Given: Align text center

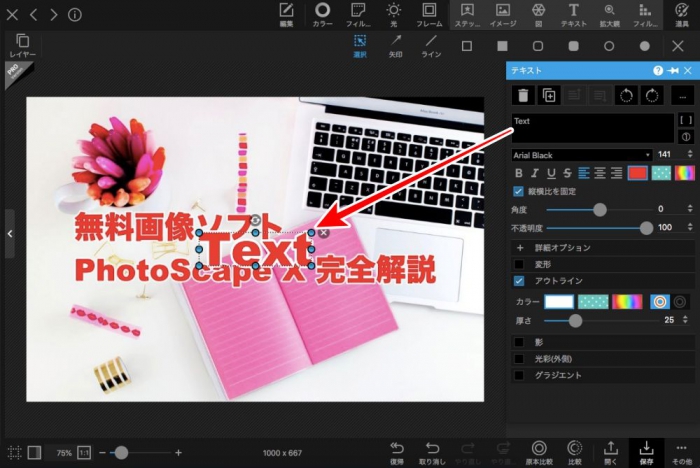Looking at the screenshot, I should [x=600, y=173].
